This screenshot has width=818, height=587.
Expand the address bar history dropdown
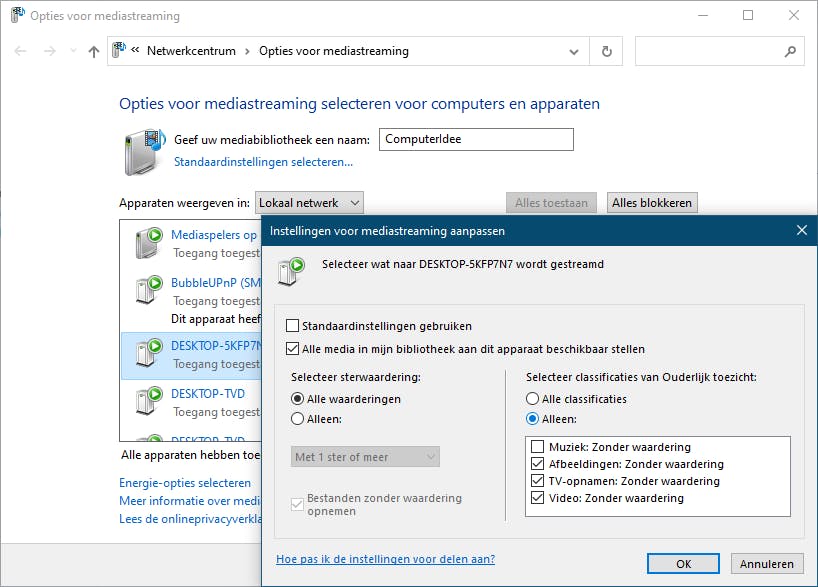(x=574, y=51)
